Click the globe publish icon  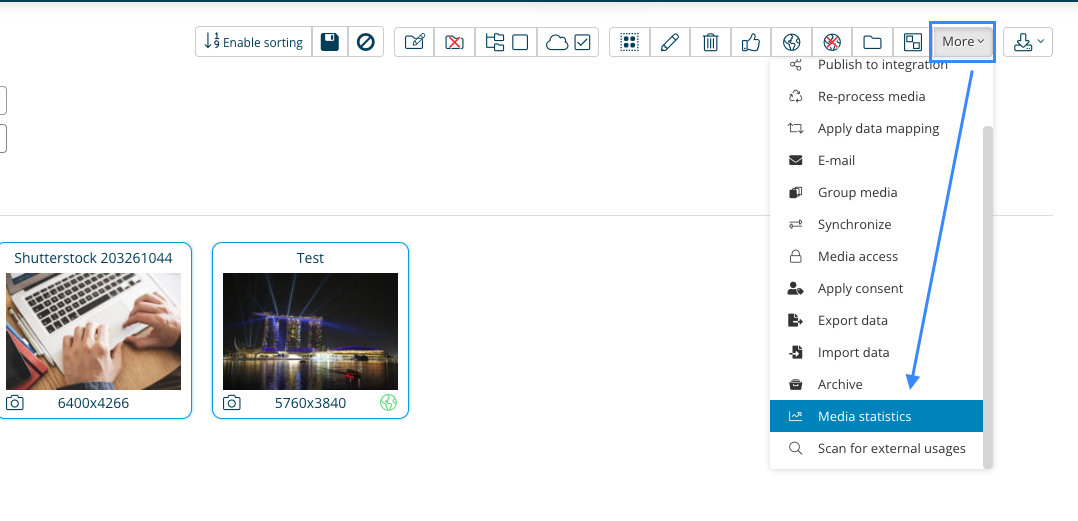tap(791, 42)
